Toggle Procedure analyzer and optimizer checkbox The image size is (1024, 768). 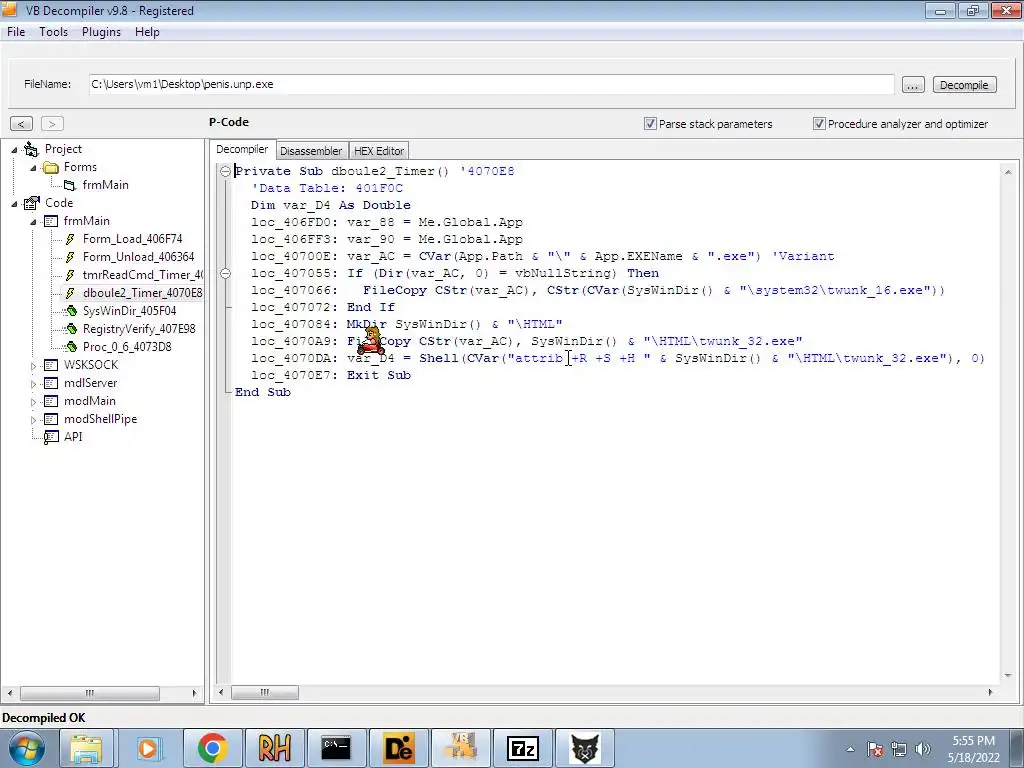(819, 123)
